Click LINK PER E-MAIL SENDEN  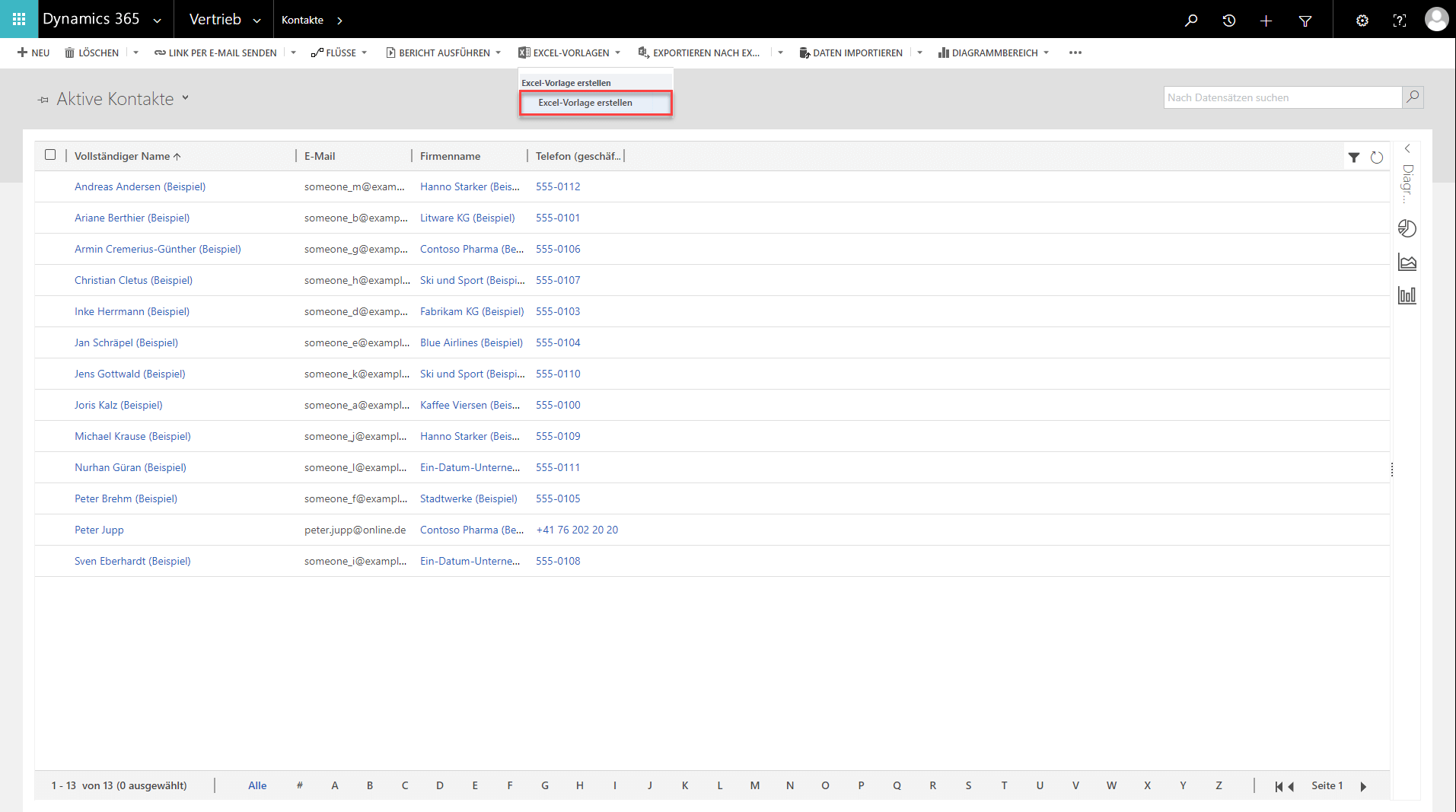(215, 53)
